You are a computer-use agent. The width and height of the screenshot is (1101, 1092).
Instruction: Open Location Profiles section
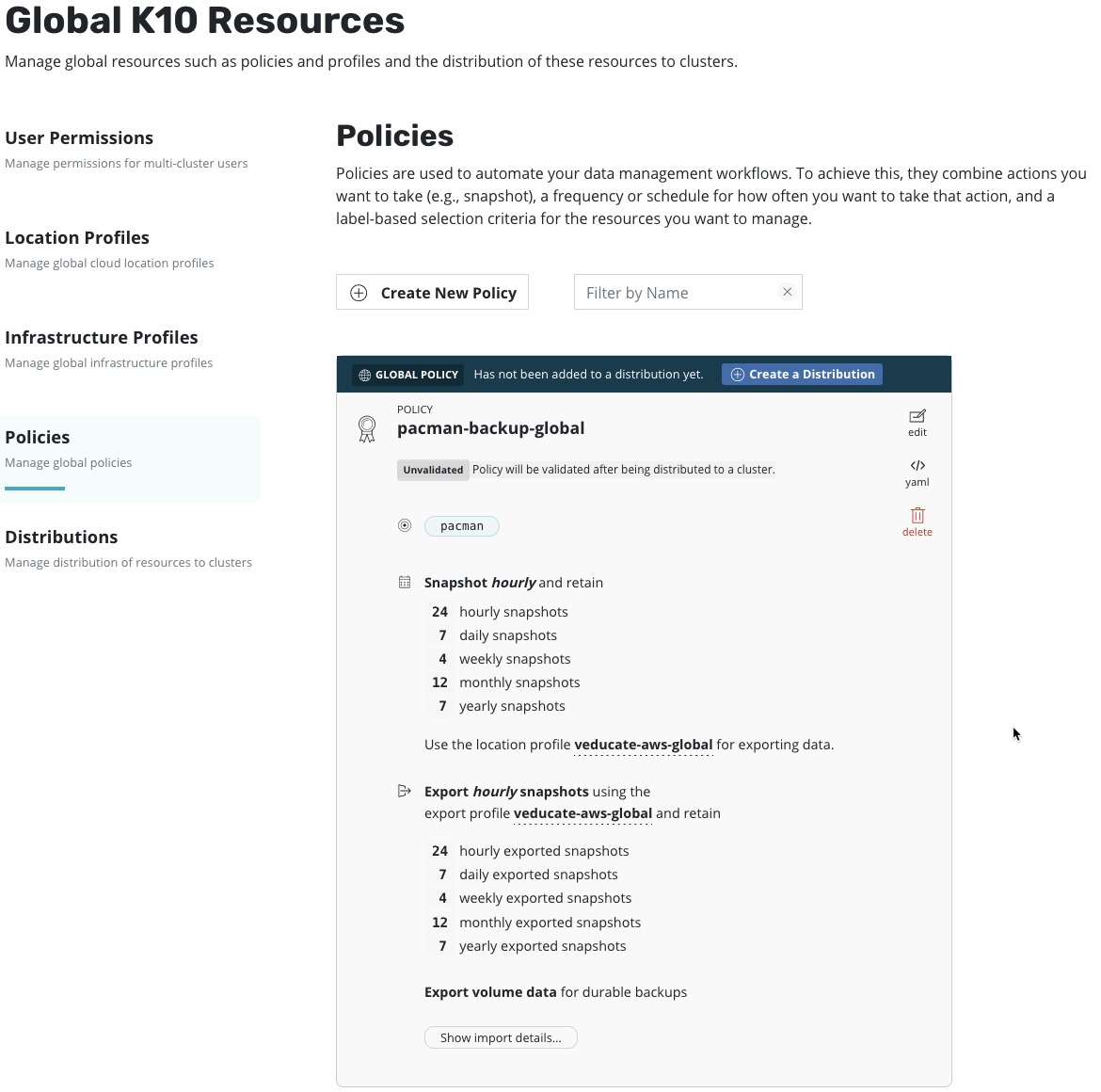109,249
